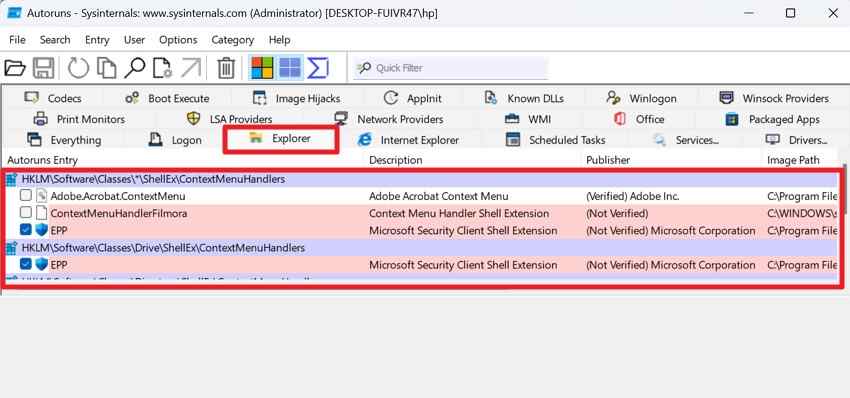Switch to the Logon tab

[x=175, y=140]
